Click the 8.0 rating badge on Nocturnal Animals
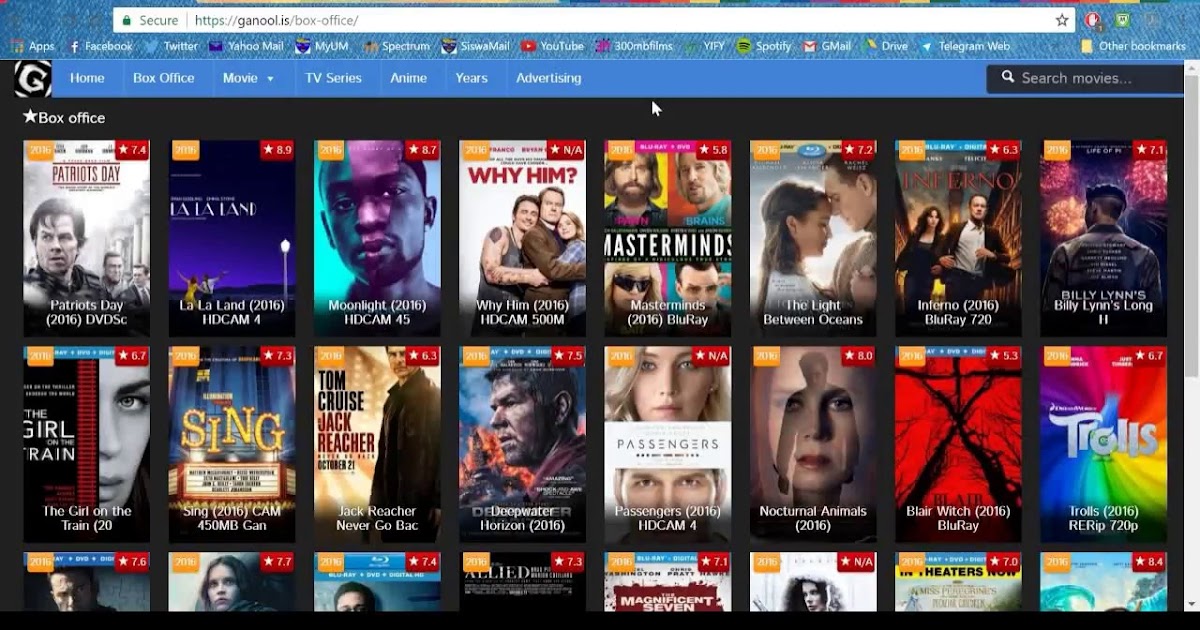Image resolution: width=1200 pixels, height=630 pixels. pyautogui.click(x=858, y=356)
